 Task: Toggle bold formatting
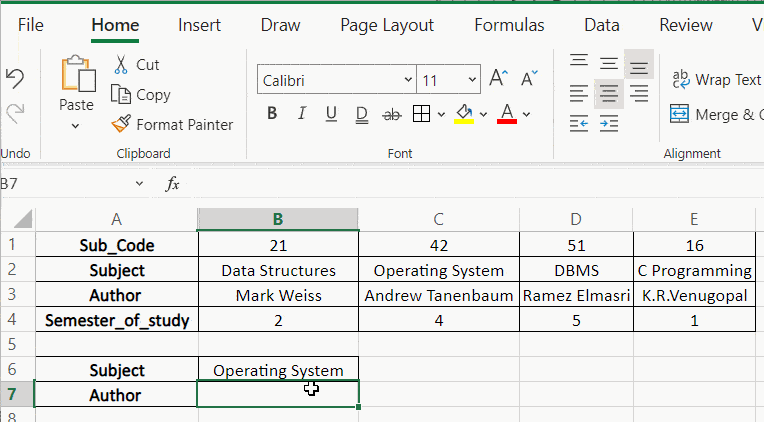[272, 114]
